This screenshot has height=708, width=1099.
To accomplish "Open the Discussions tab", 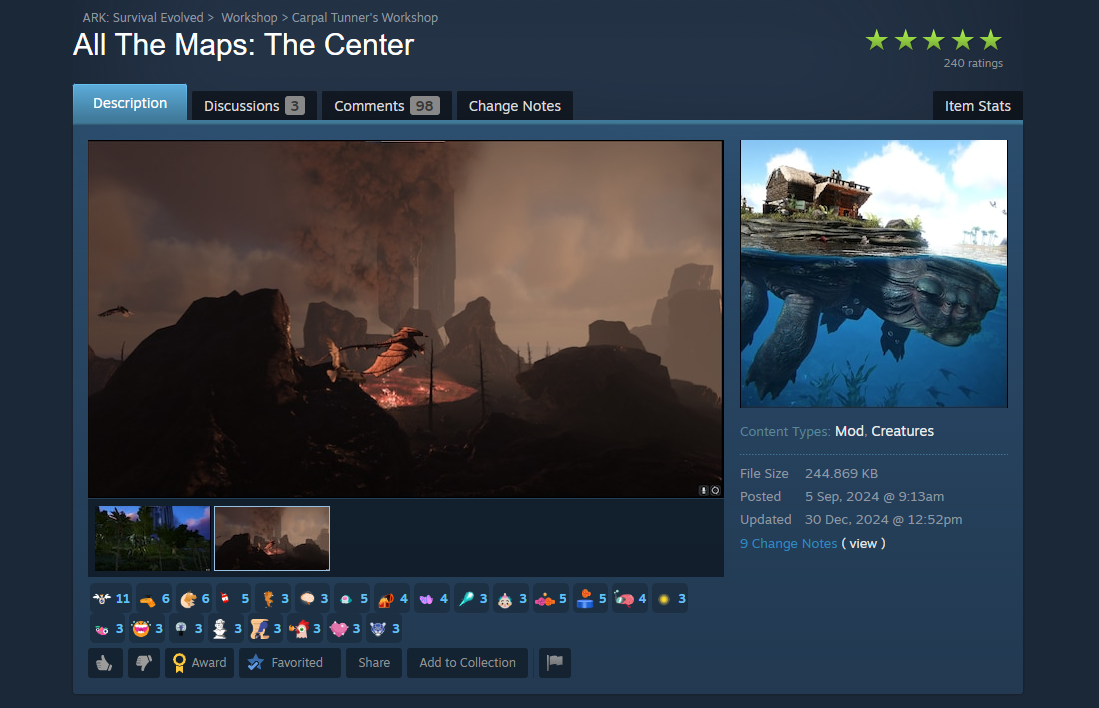I will tap(254, 106).
